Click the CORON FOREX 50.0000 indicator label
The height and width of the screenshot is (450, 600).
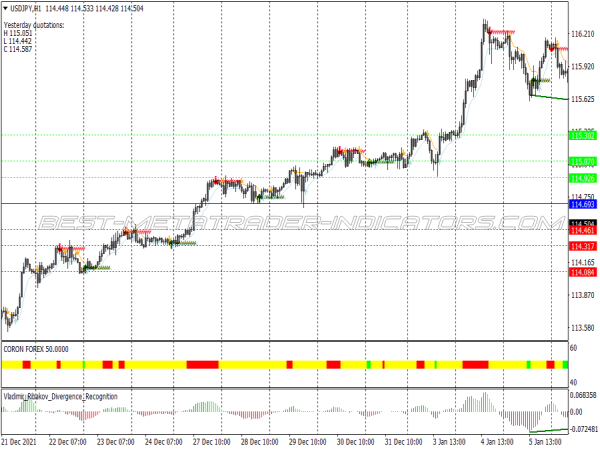37,349
